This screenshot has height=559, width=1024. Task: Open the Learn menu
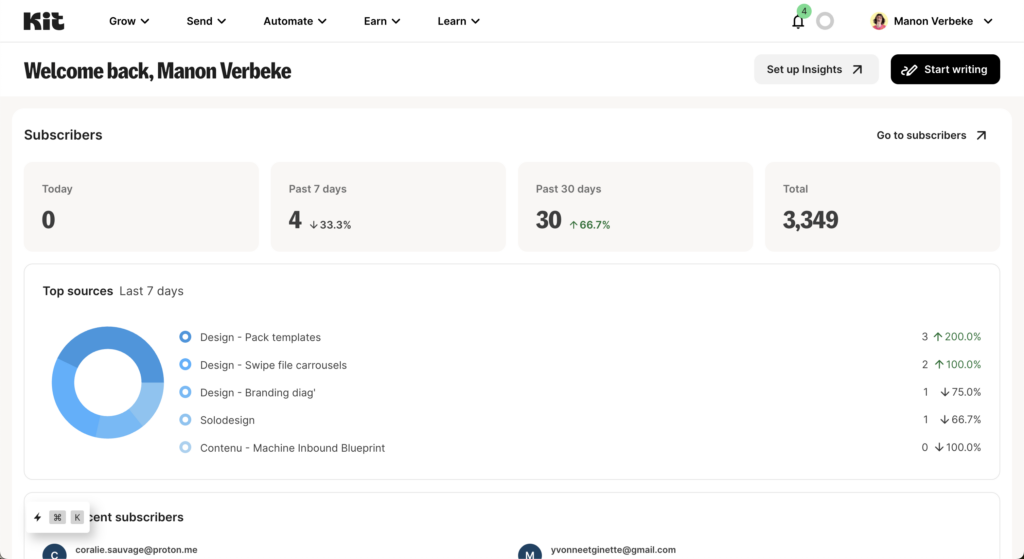pyautogui.click(x=458, y=21)
